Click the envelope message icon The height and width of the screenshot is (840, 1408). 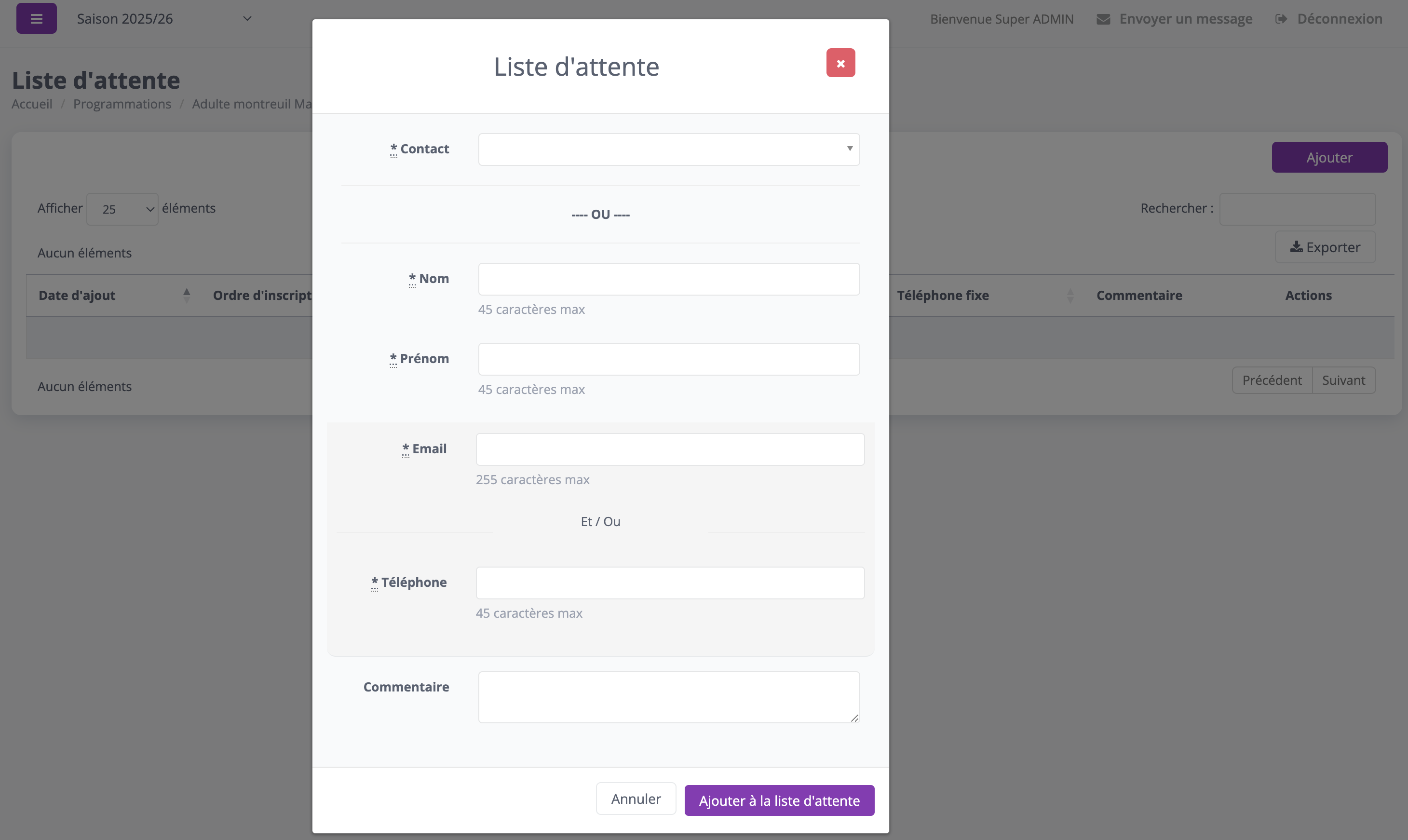pos(1103,19)
